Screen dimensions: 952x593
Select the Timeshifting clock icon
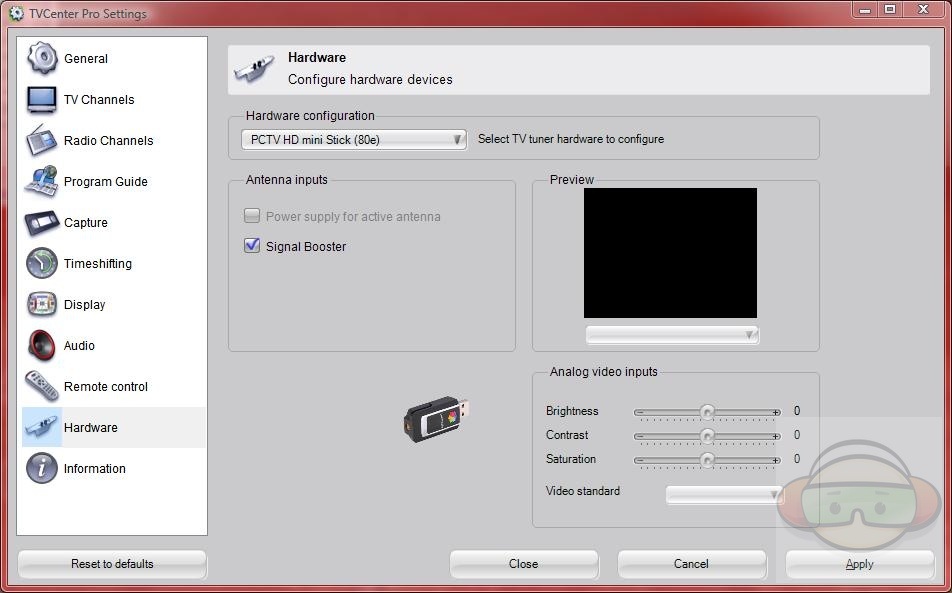(42, 263)
